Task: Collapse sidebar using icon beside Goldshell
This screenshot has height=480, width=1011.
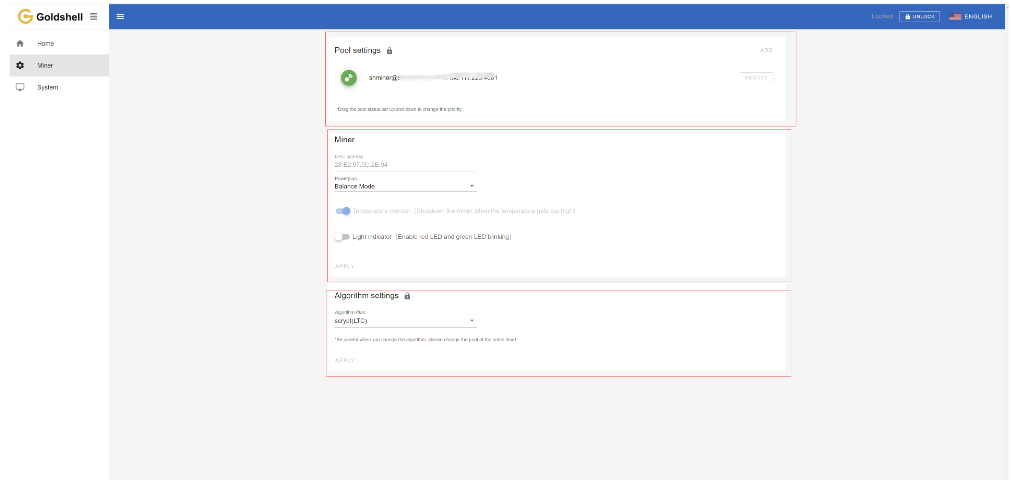Action: point(93,16)
